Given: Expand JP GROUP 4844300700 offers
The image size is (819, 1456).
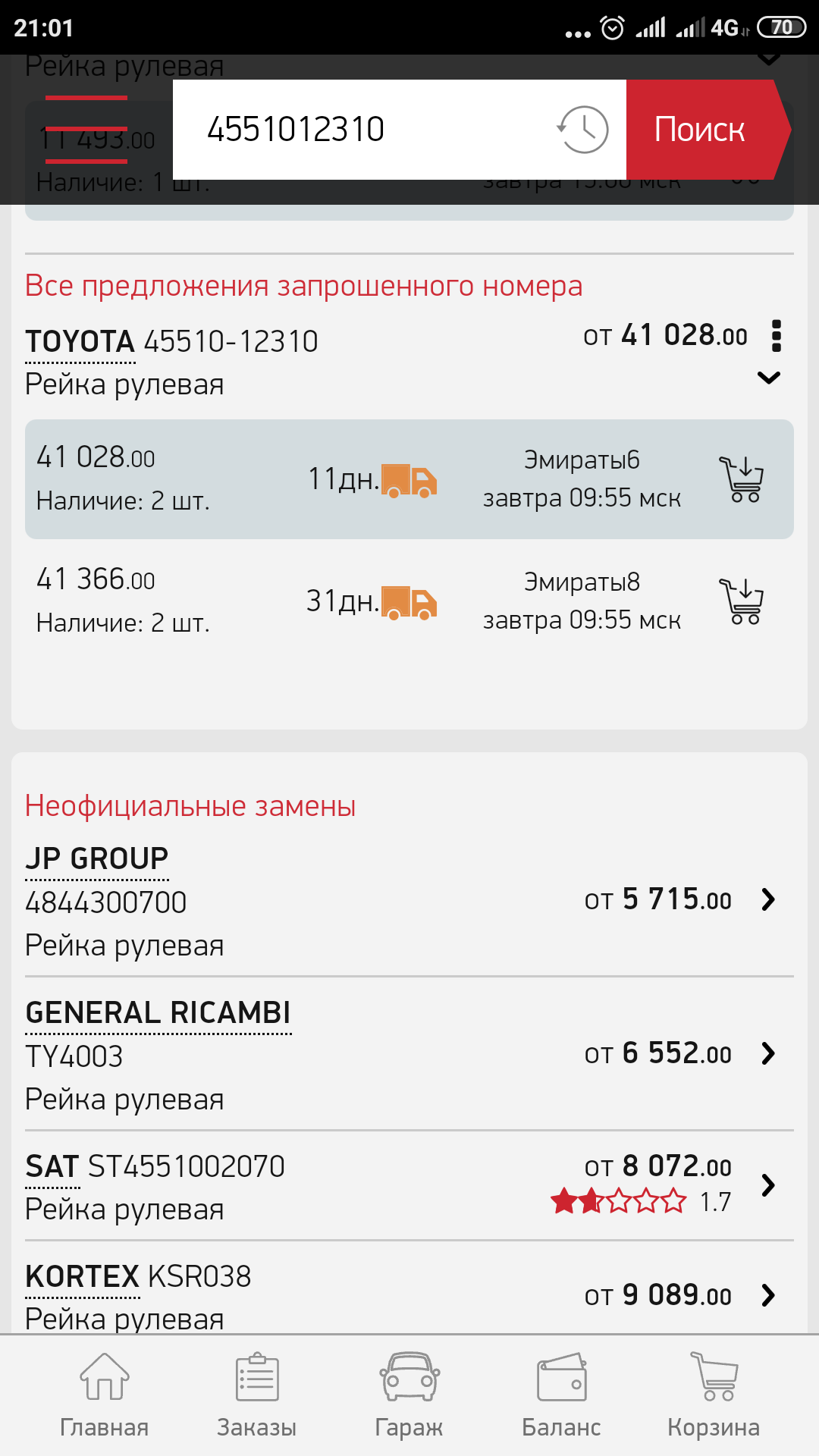Looking at the screenshot, I should coord(768,899).
